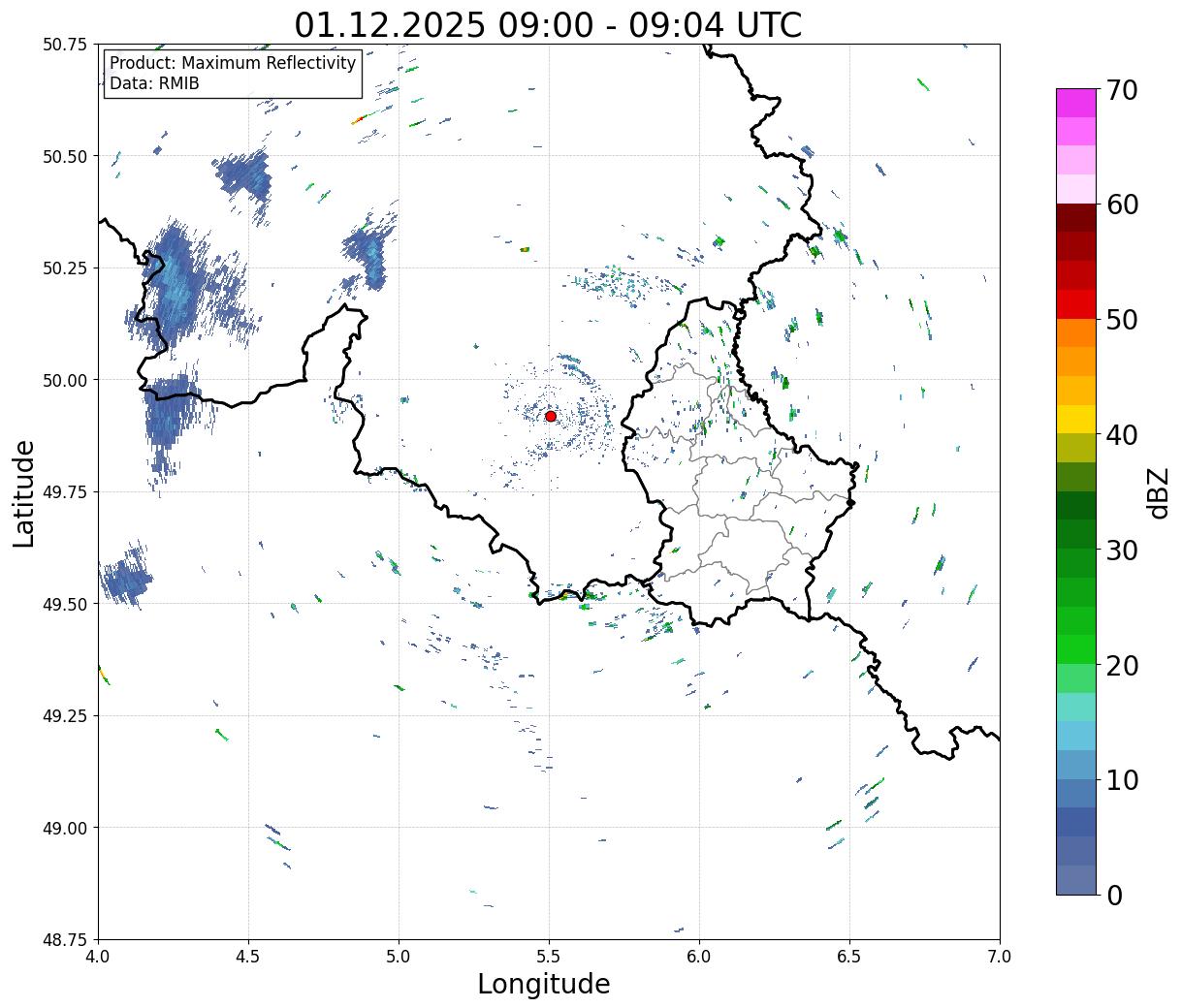1182x1008 pixels.
Task: Click the latitude tick label 50.25
Action: point(65,268)
